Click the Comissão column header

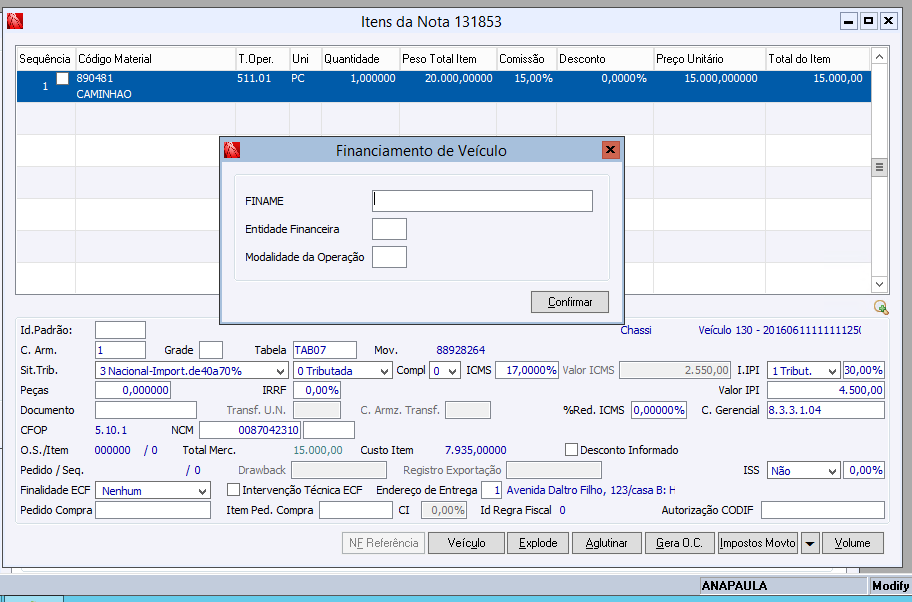point(526,59)
